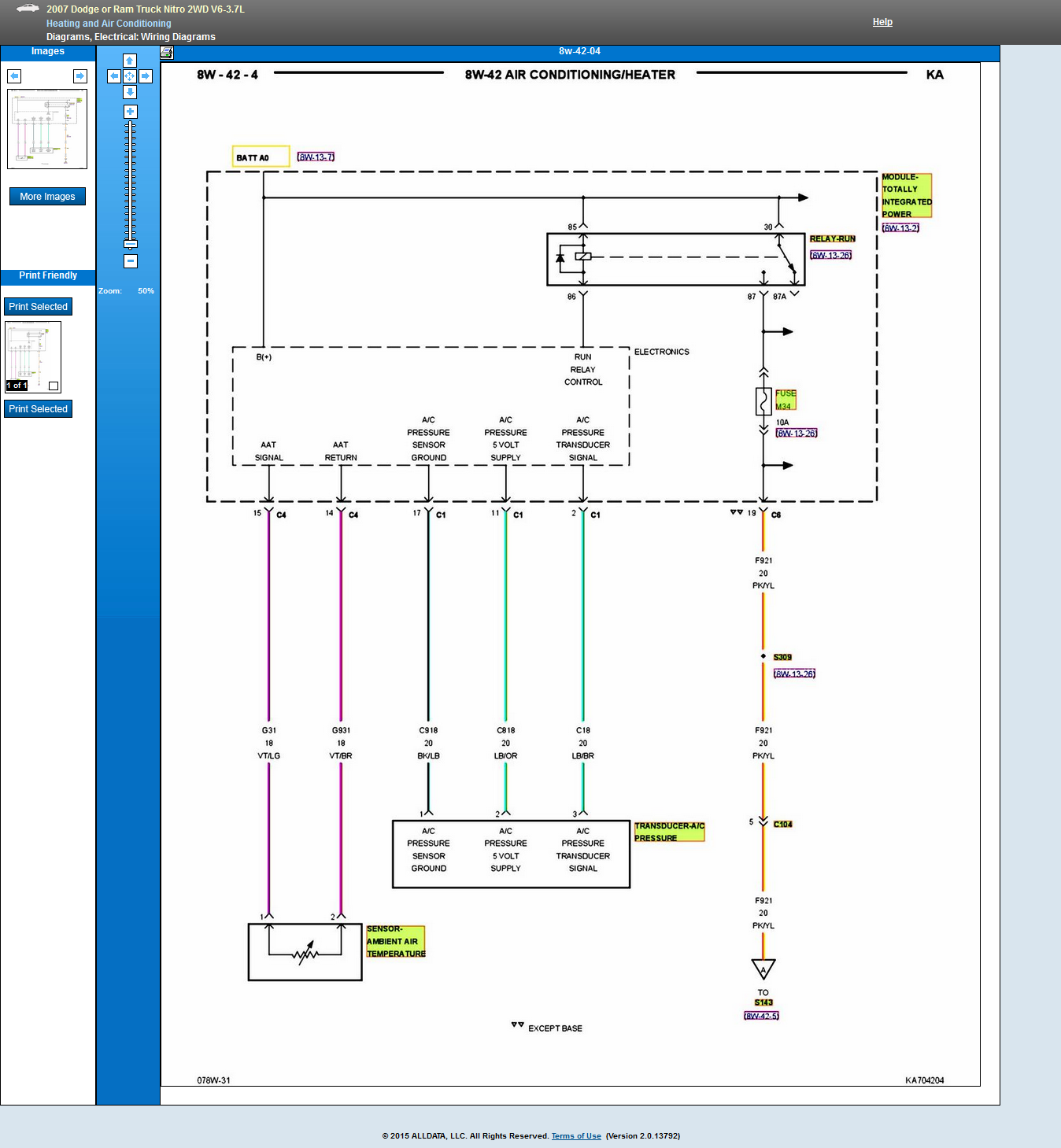1061x1148 pixels.
Task: Click the G31 18 VT/LG wire label
Action: (268, 743)
